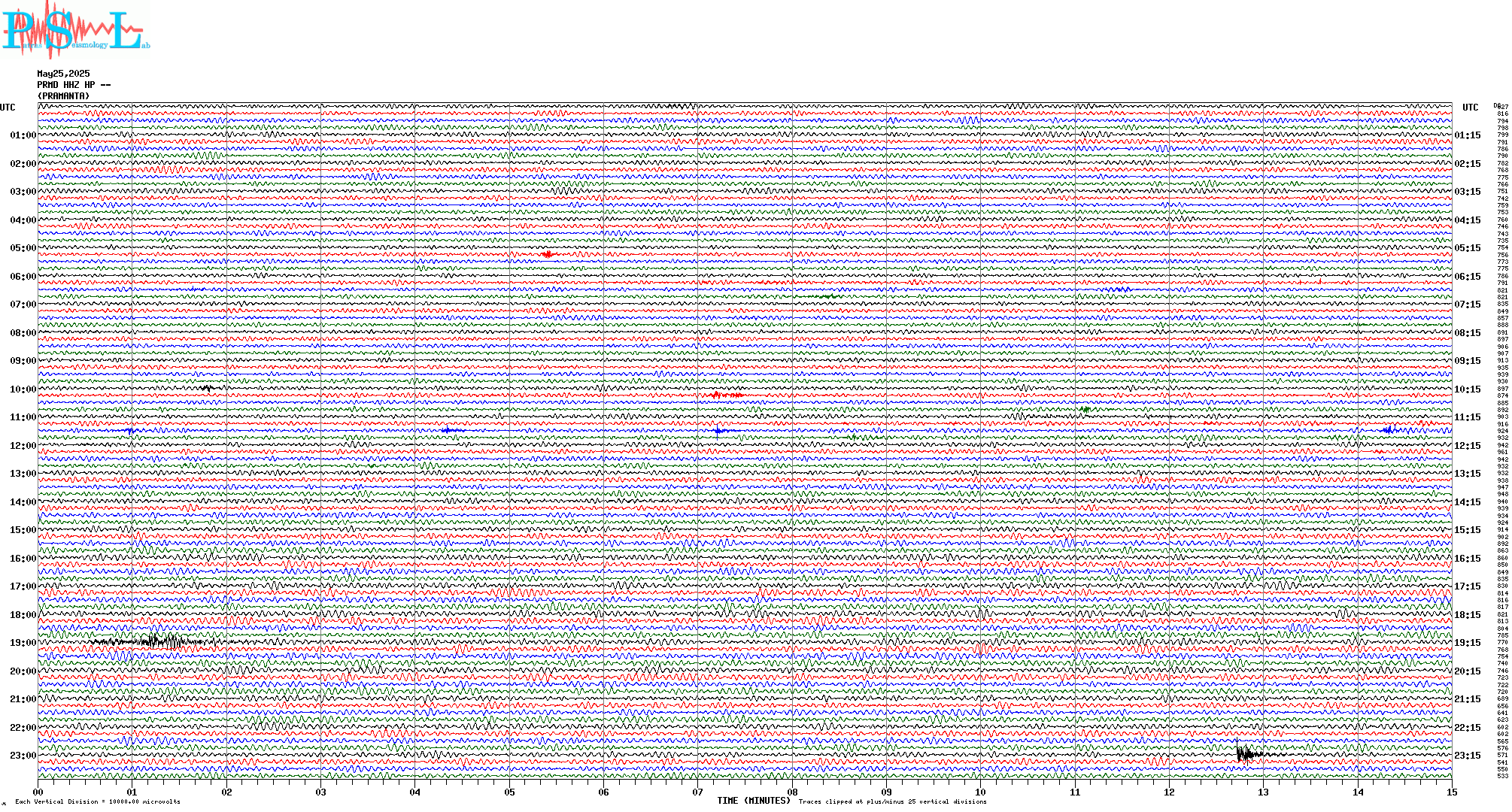Screen dimensions: 1512x812
Task: Click the 02:15 label on right axis
Action: point(1468,164)
